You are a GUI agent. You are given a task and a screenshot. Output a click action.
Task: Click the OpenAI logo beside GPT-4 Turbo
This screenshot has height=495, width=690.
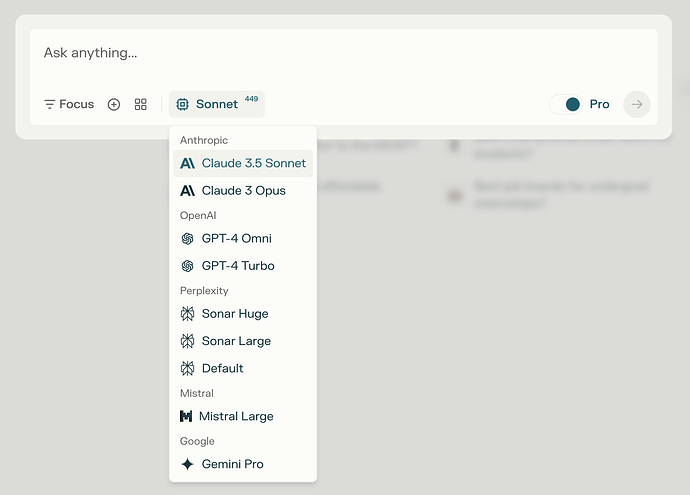(x=187, y=266)
